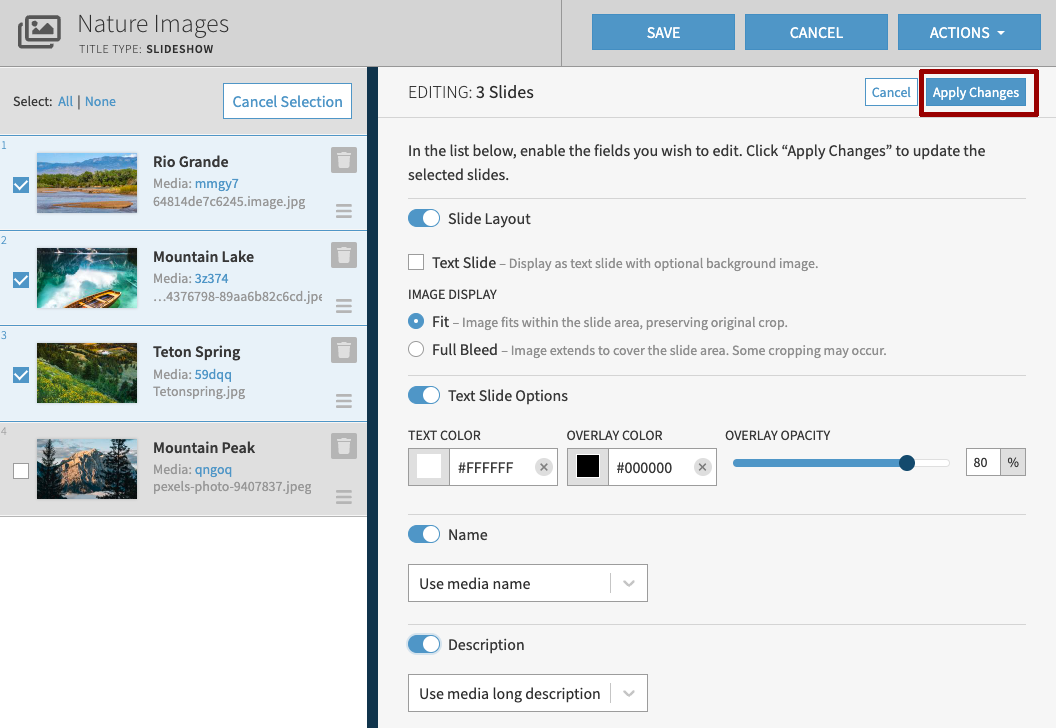Delete the Rio Grande slide via trash icon
This screenshot has width=1056, height=728.
pyautogui.click(x=343, y=160)
